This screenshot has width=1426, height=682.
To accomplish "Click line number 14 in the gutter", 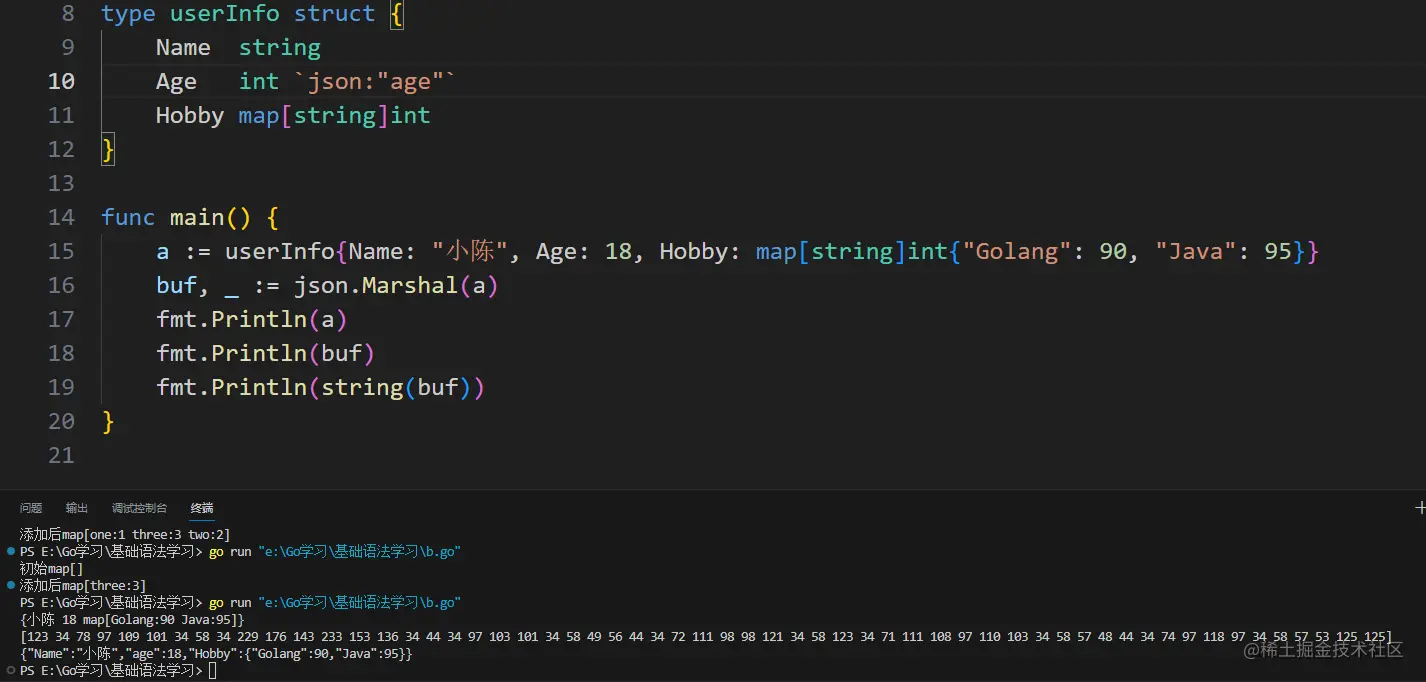I will [61, 217].
